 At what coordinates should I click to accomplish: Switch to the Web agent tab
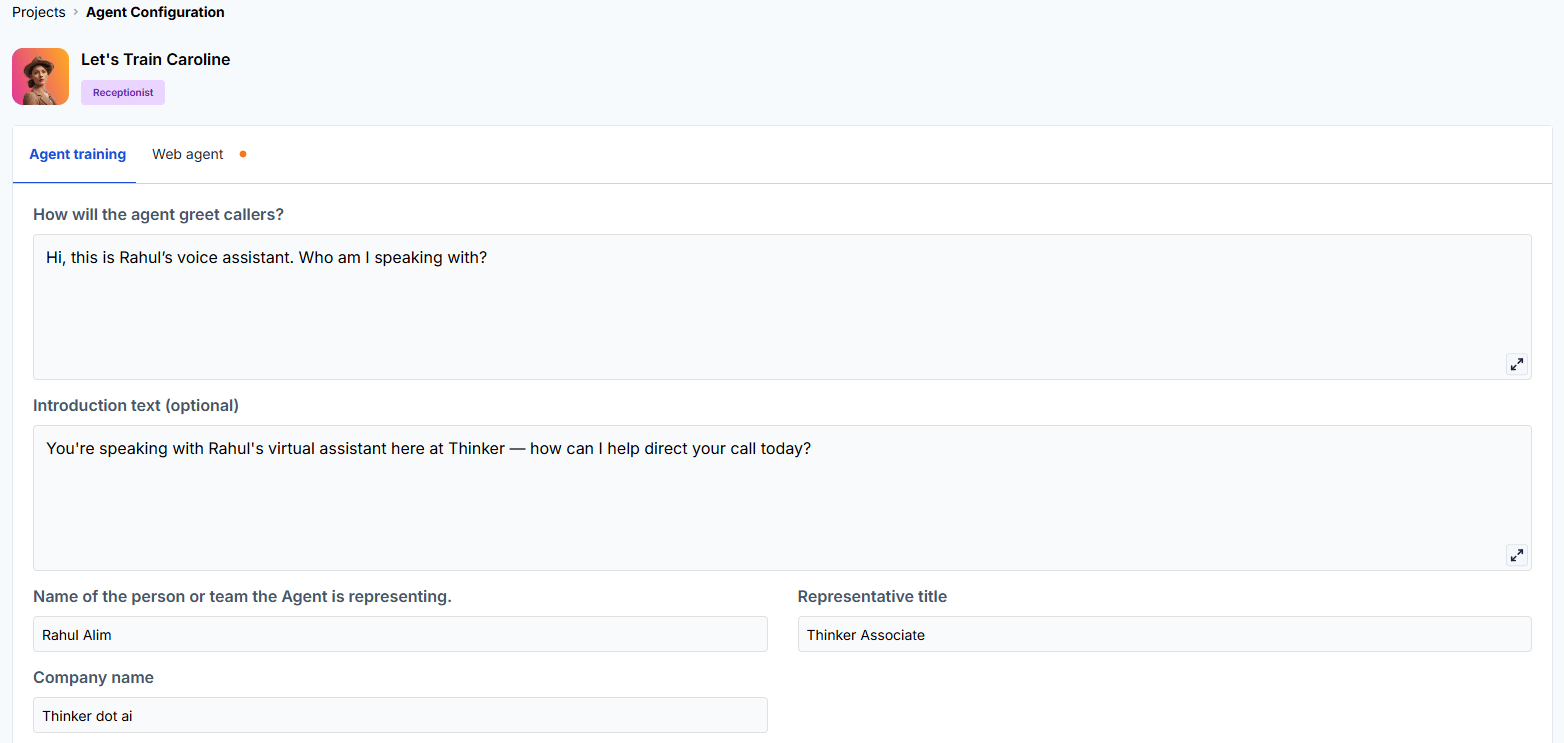[x=188, y=154]
